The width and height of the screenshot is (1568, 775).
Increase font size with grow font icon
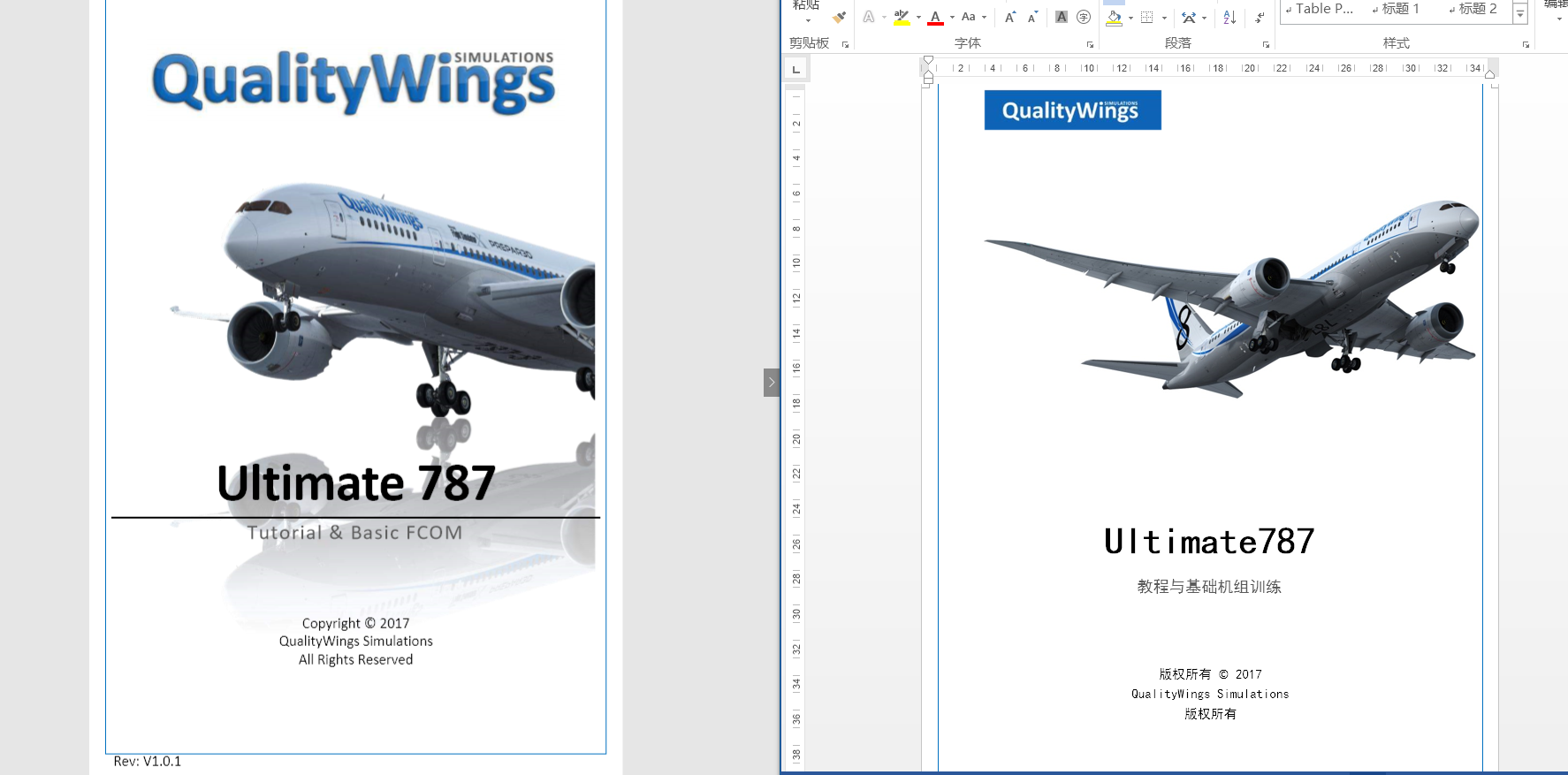(x=1010, y=17)
